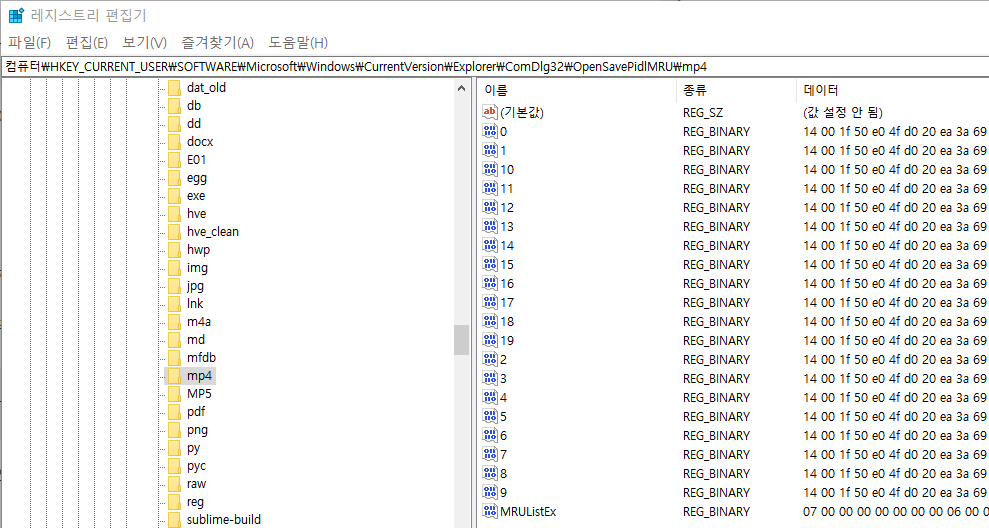Select value named 7
The height and width of the screenshot is (528, 989).
(503, 454)
